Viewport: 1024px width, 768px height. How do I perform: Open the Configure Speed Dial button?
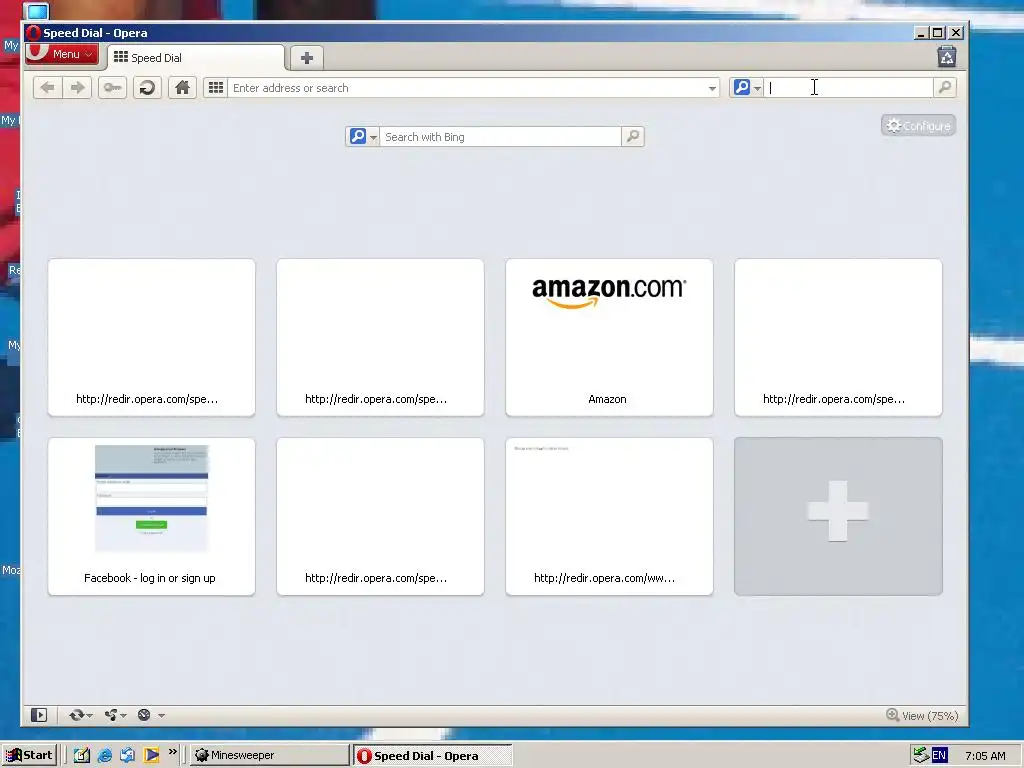tap(918, 125)
